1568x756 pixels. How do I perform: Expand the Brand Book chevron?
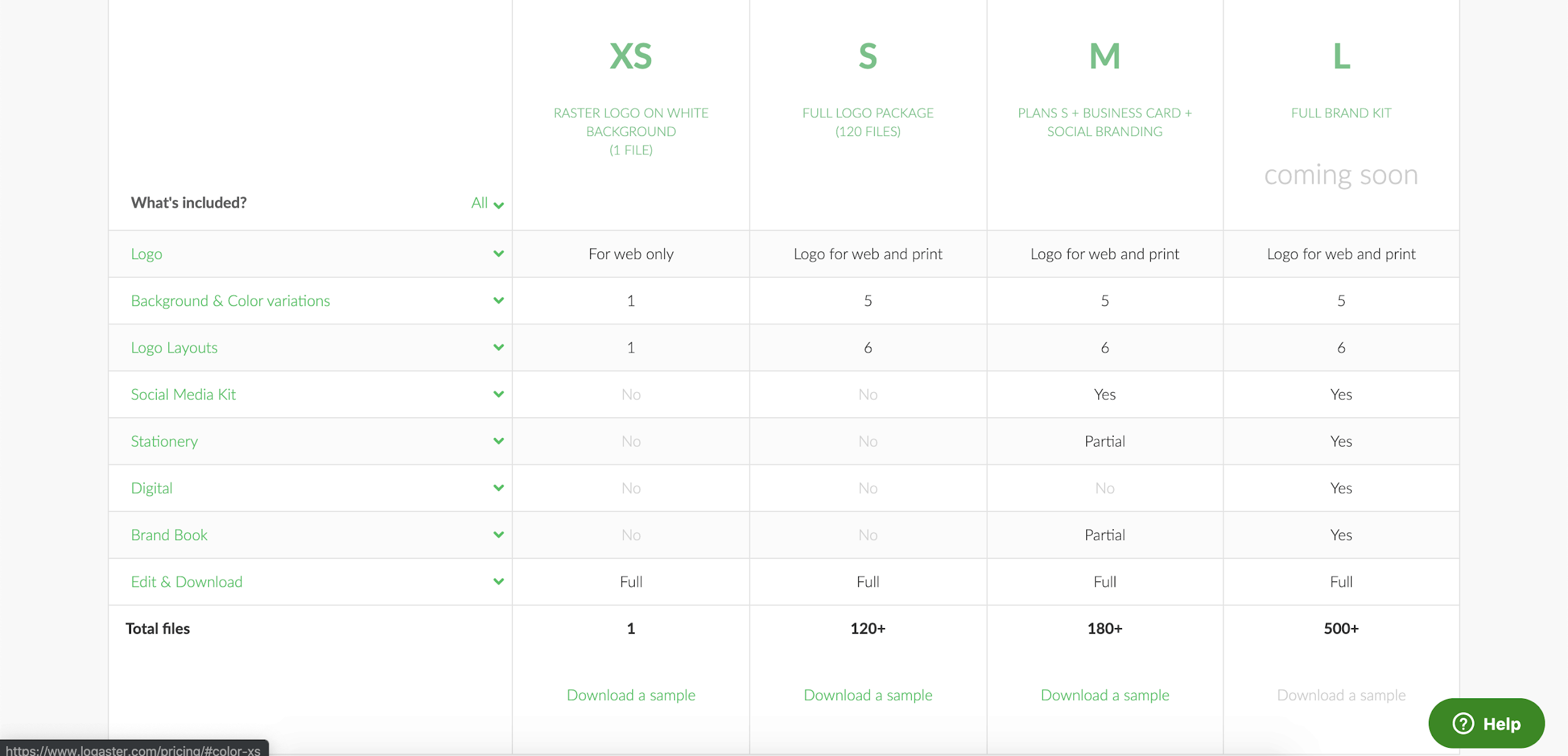499,535
